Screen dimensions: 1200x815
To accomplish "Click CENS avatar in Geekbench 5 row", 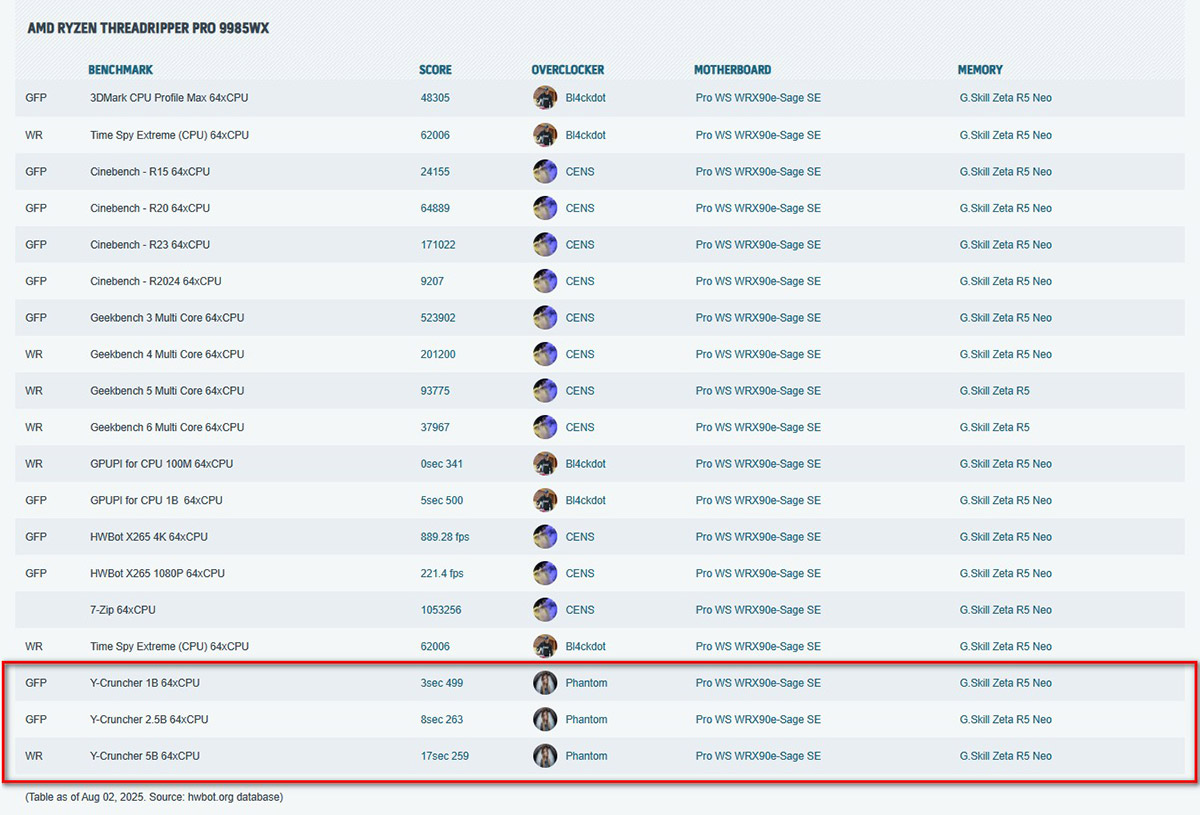I will 545,390.
